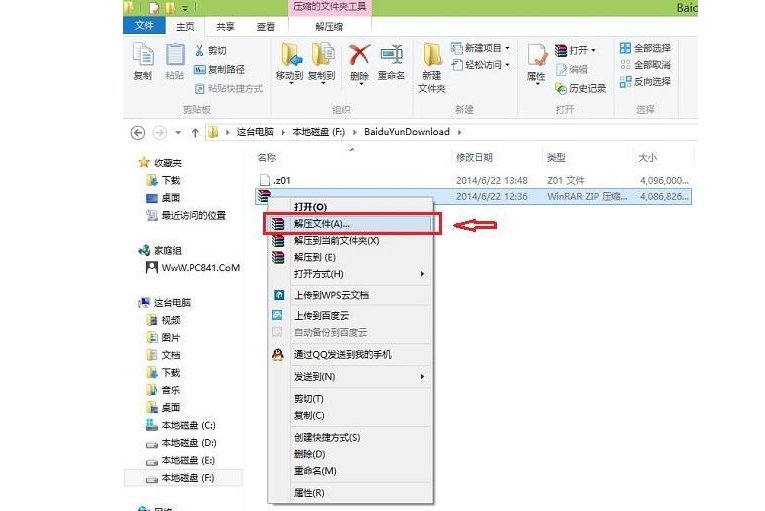Choose Properties (属性(R)) in the context menu

click(x=349, y=493)
